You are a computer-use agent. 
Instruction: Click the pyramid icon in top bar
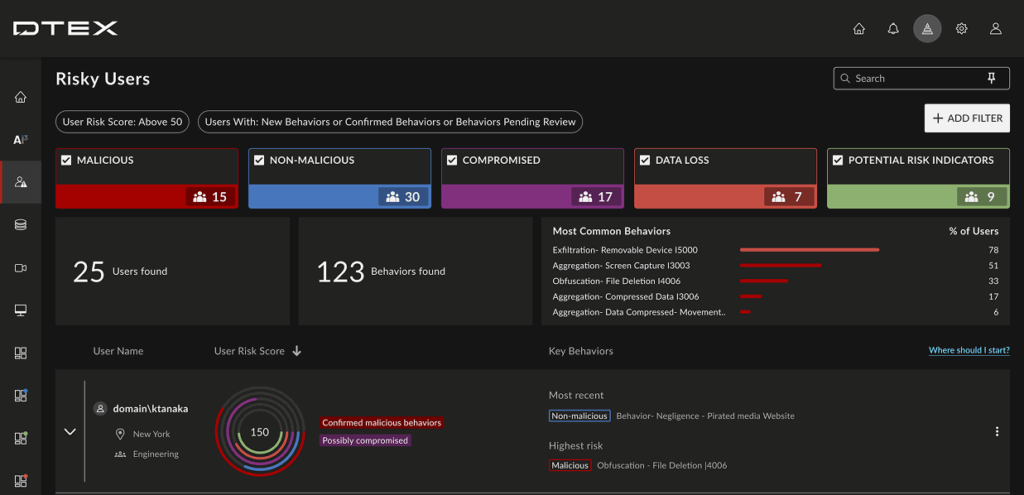[x=927, y=29]
